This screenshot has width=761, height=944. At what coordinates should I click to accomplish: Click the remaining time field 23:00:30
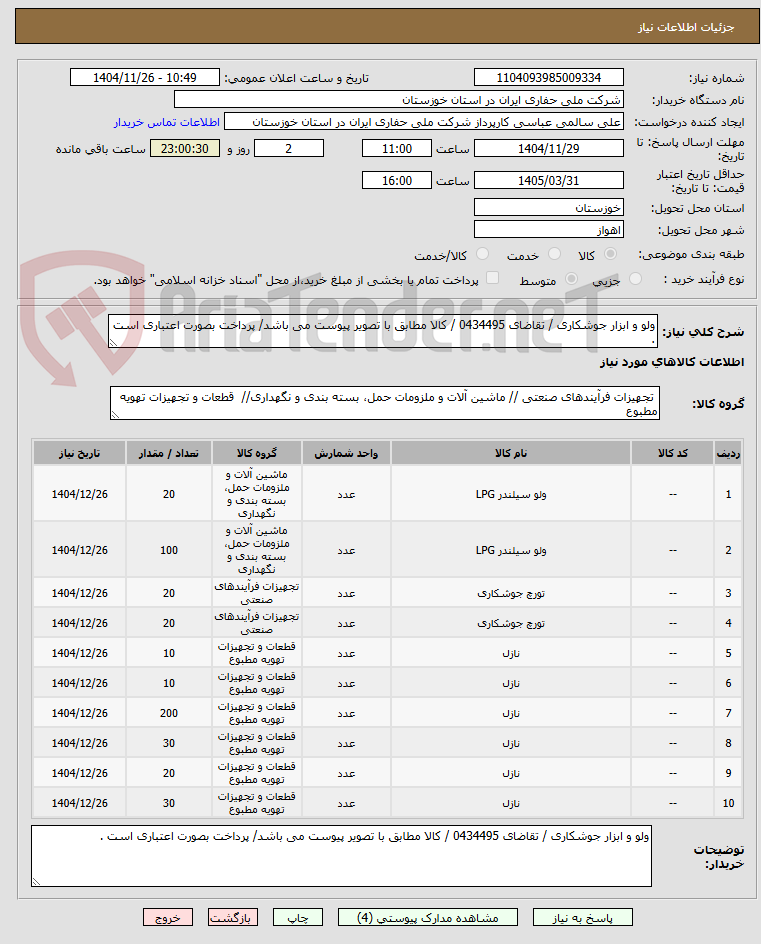point(185,149)
